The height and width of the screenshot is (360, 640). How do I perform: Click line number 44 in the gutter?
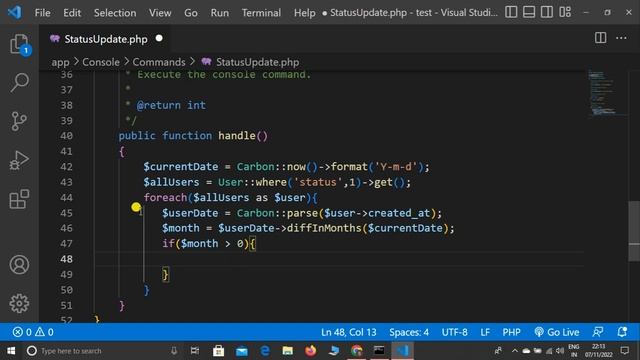coord(66,198)
